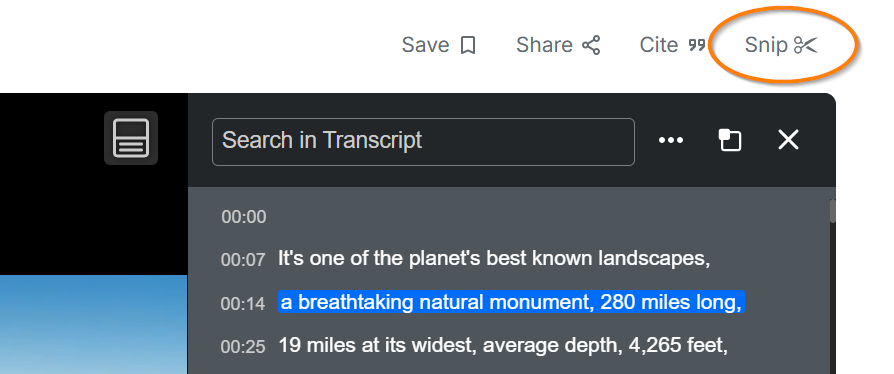
Task: Select the line "It's one of the planet's best known landscapes"
Action: pyautogui.click(x=494, y=259)
